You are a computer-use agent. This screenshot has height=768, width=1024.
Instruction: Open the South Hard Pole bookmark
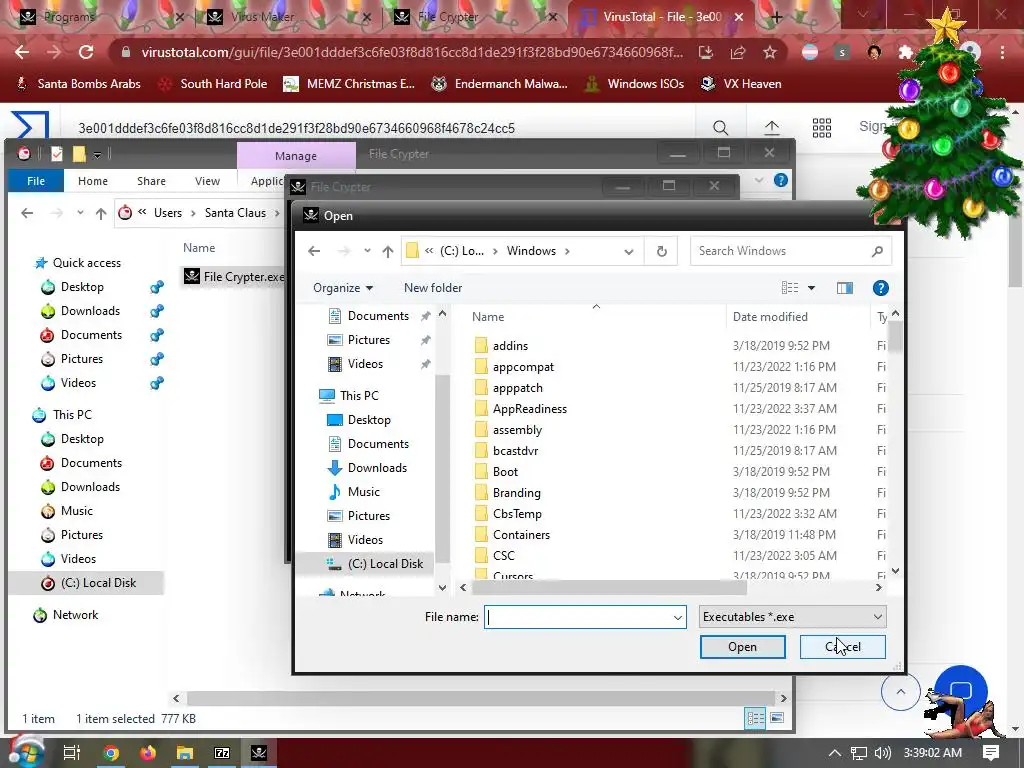point(213,84)
